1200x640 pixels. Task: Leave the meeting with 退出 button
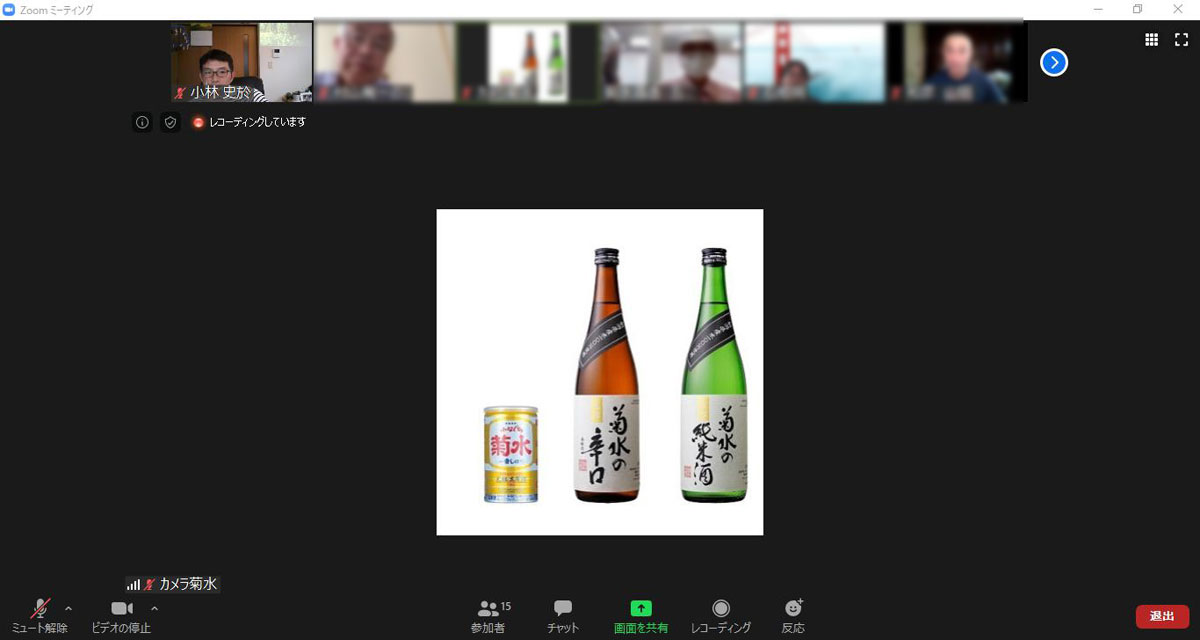coord(1162,616)
